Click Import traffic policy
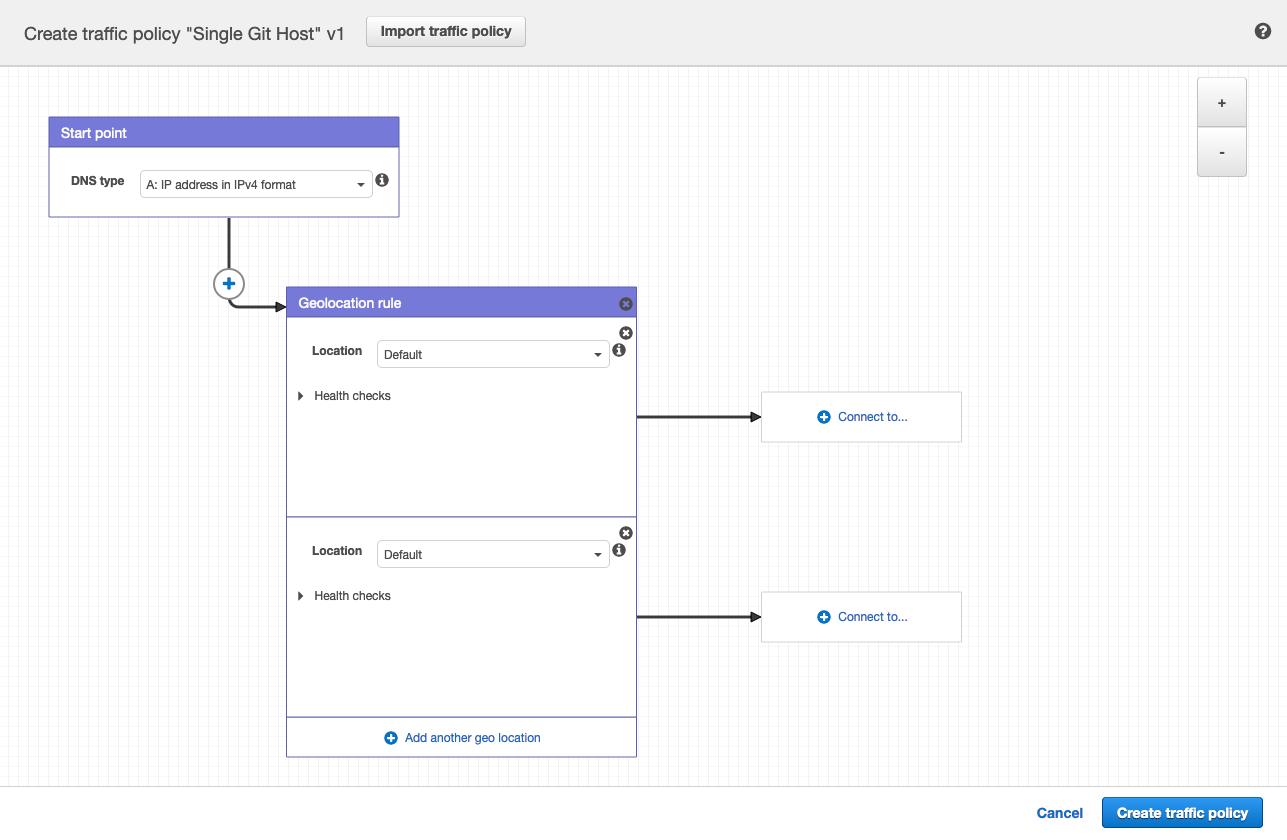This screenshot has width=1287, height=840. tap(445, 31)
